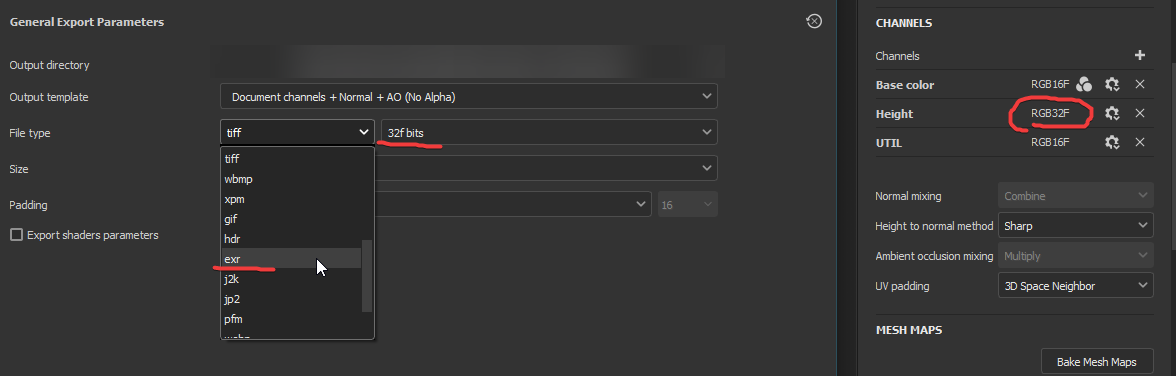Remove the UTIL channel
The image size is (1176, 376).
tap(1140, 142)
